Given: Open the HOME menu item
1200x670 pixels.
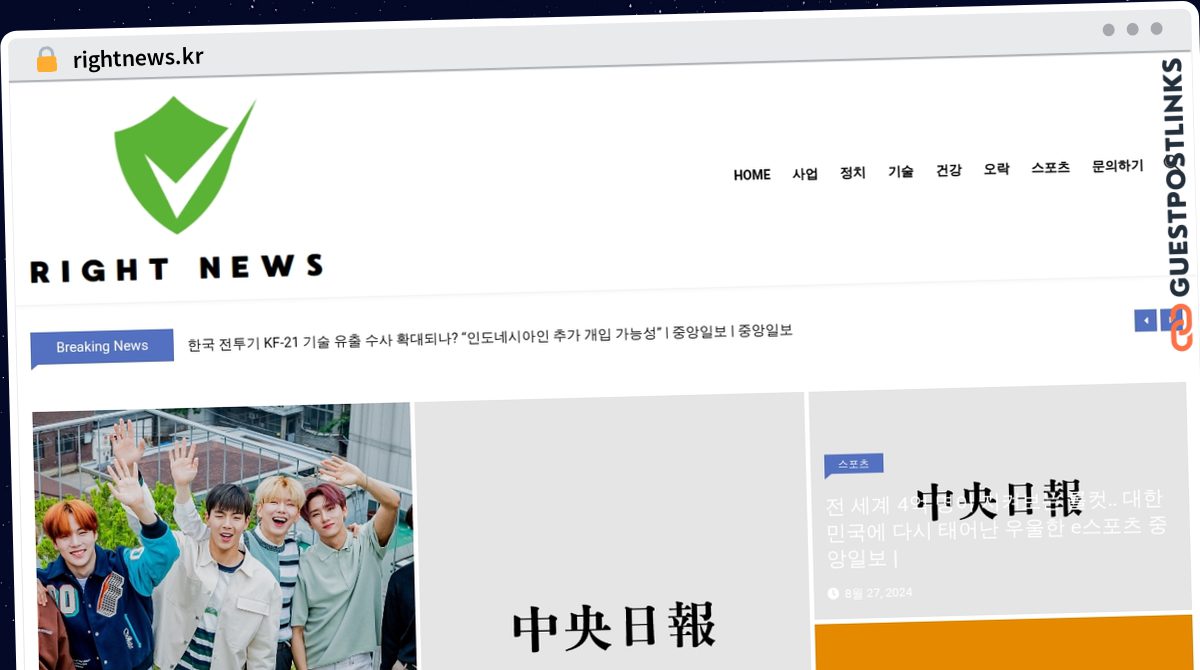Looking at the screenshot, I should (x=752, y=175).
